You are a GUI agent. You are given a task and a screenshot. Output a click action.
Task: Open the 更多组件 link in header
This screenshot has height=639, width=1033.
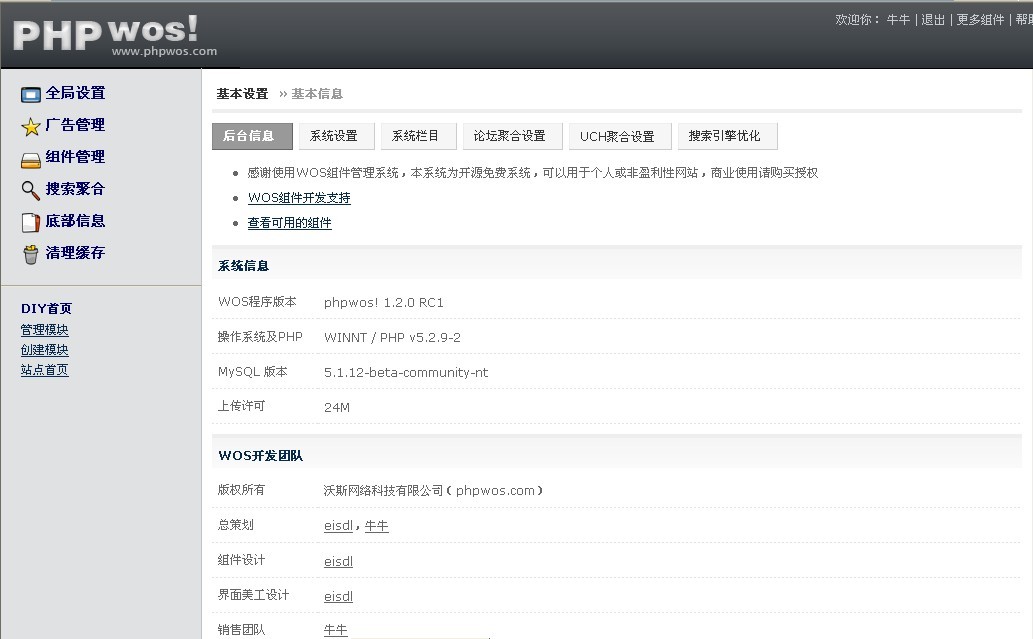[980, 20]
